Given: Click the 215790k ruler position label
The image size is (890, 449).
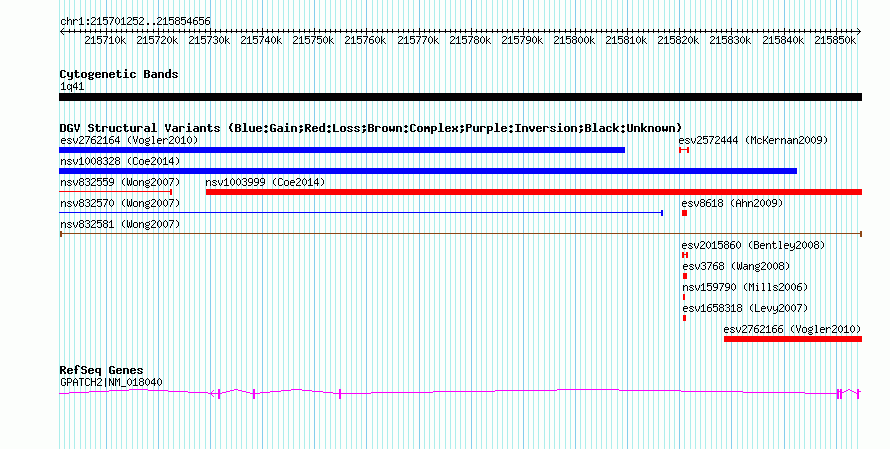Looking at the screenshot, I should pyautogui.click(x=522, y=40).
